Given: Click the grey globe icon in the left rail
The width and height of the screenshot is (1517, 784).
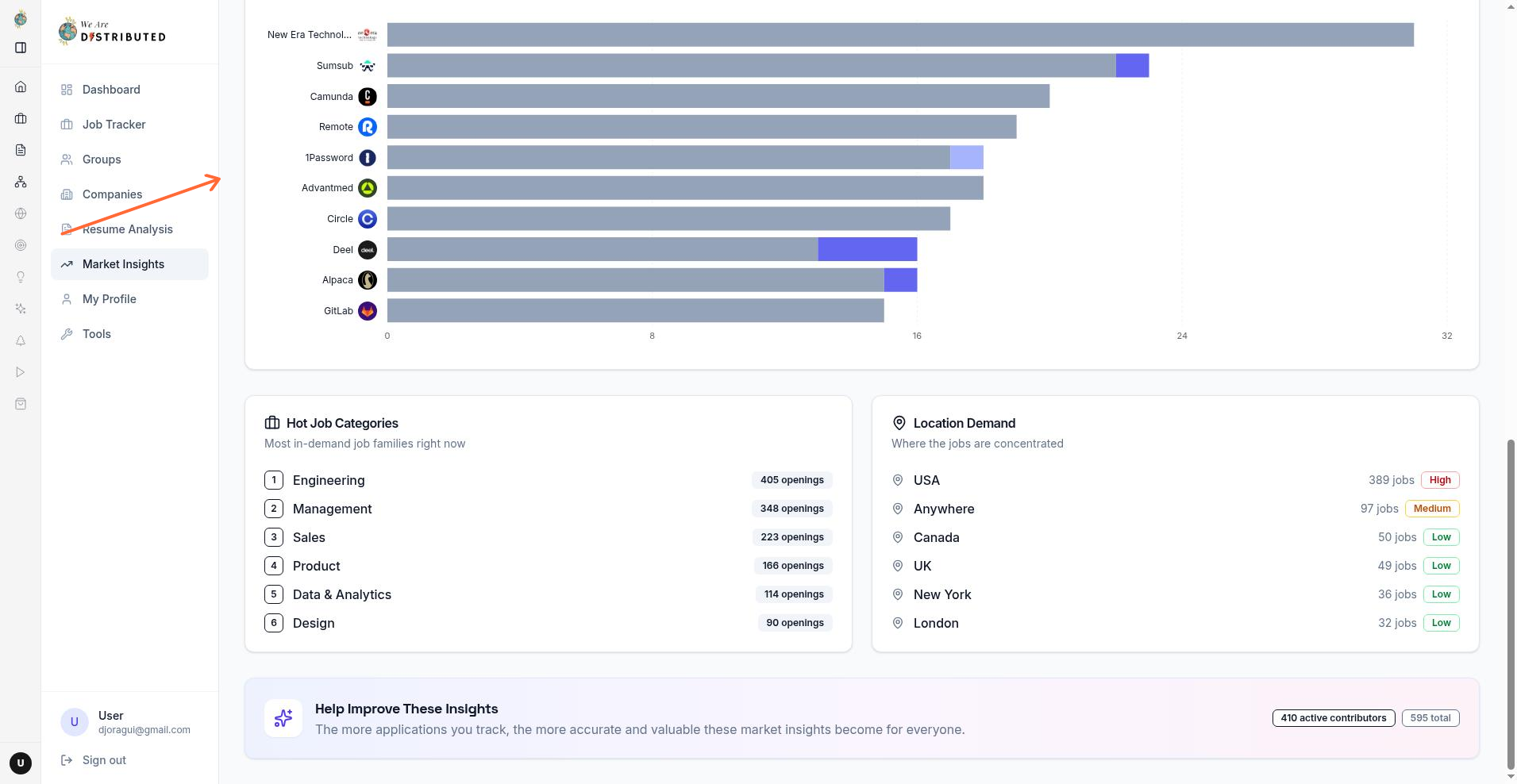Looking at the screenshot, I should [21, 213].
